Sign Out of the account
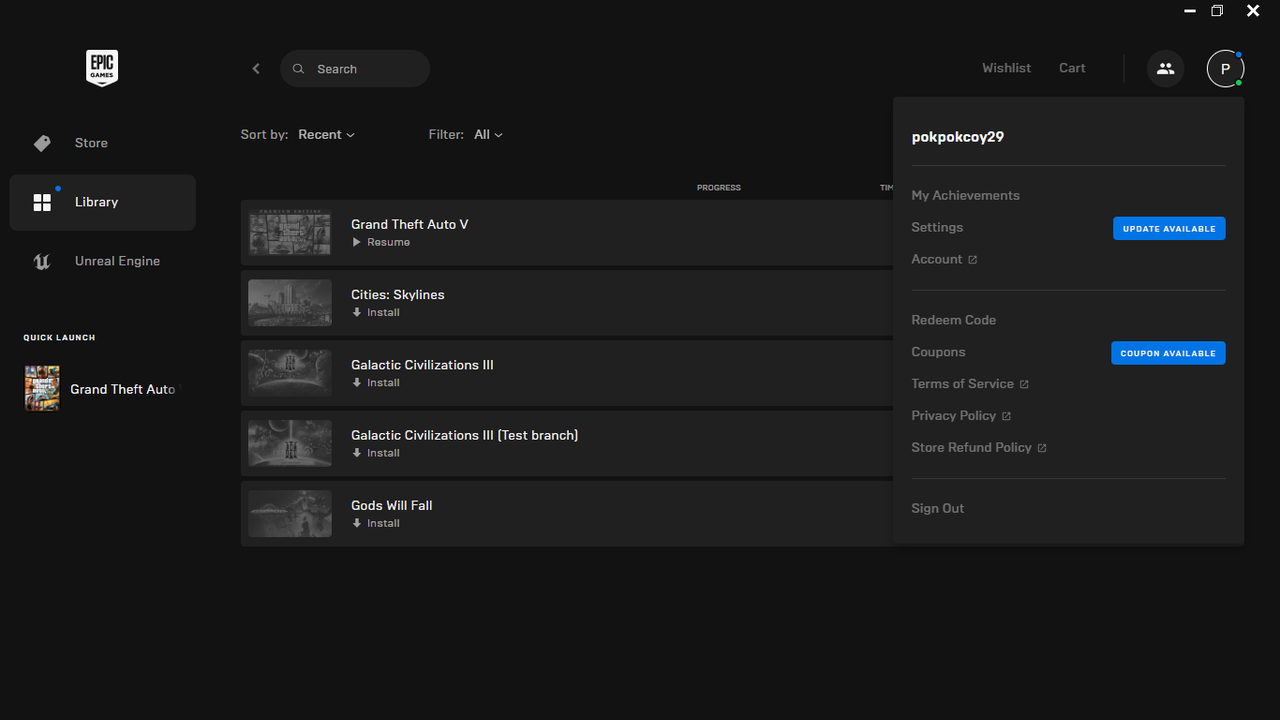Image resolution: width=1280 pixels, height=720 pixels. [937, 508]
